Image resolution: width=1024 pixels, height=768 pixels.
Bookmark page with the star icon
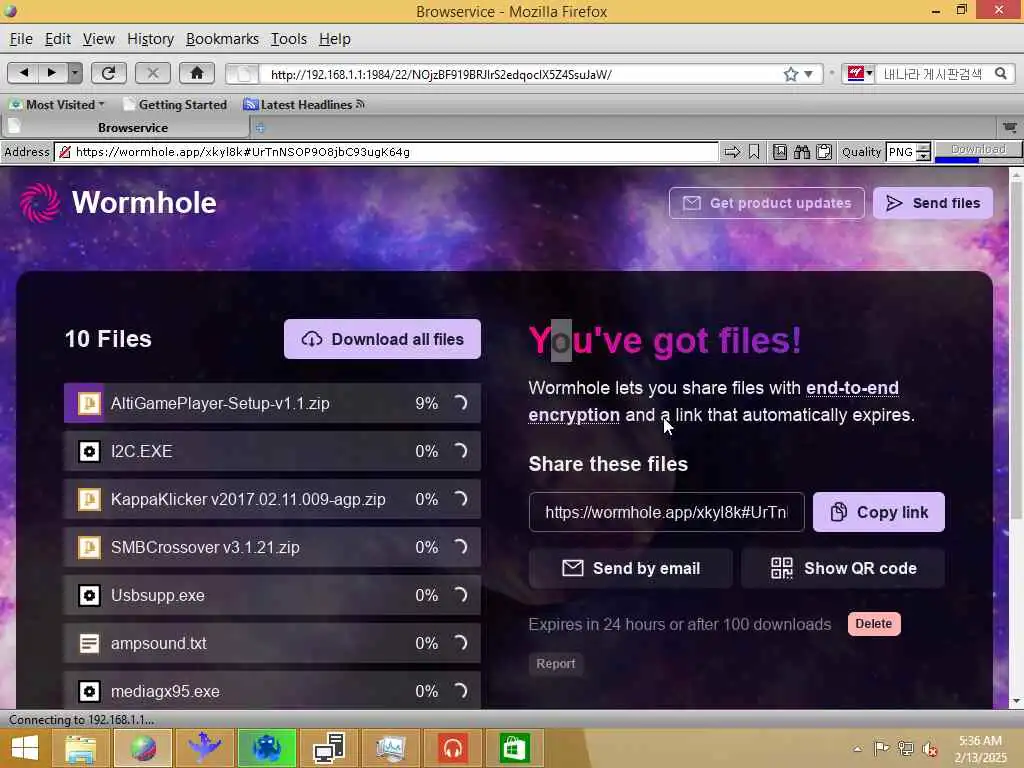[x=791, y=74]
